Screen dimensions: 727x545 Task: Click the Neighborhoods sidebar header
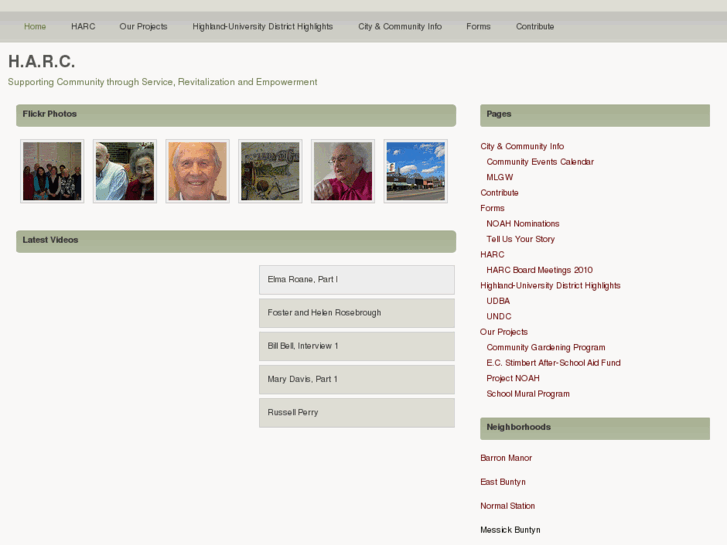tap(595, 429)
